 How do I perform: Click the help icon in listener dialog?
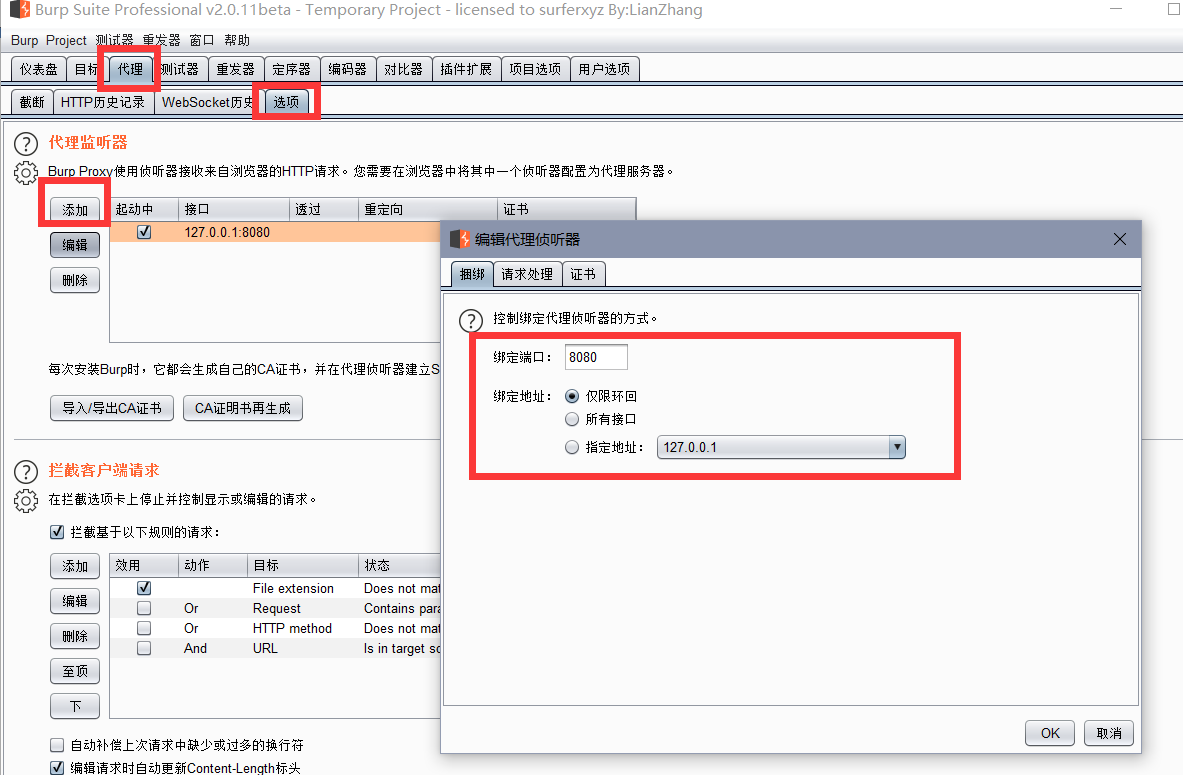[x=470, y=320]
